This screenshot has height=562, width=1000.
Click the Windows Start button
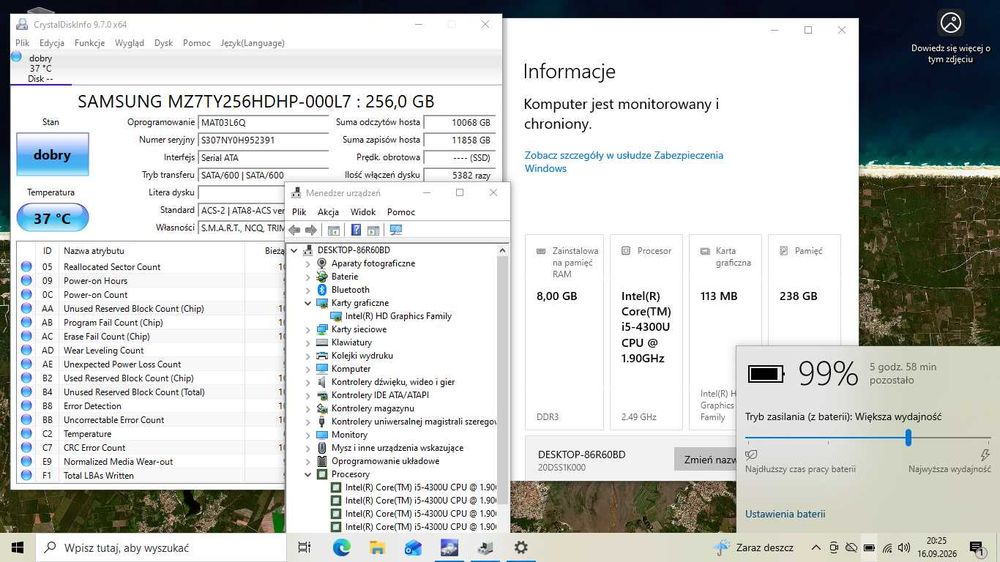tap(17, 547)
